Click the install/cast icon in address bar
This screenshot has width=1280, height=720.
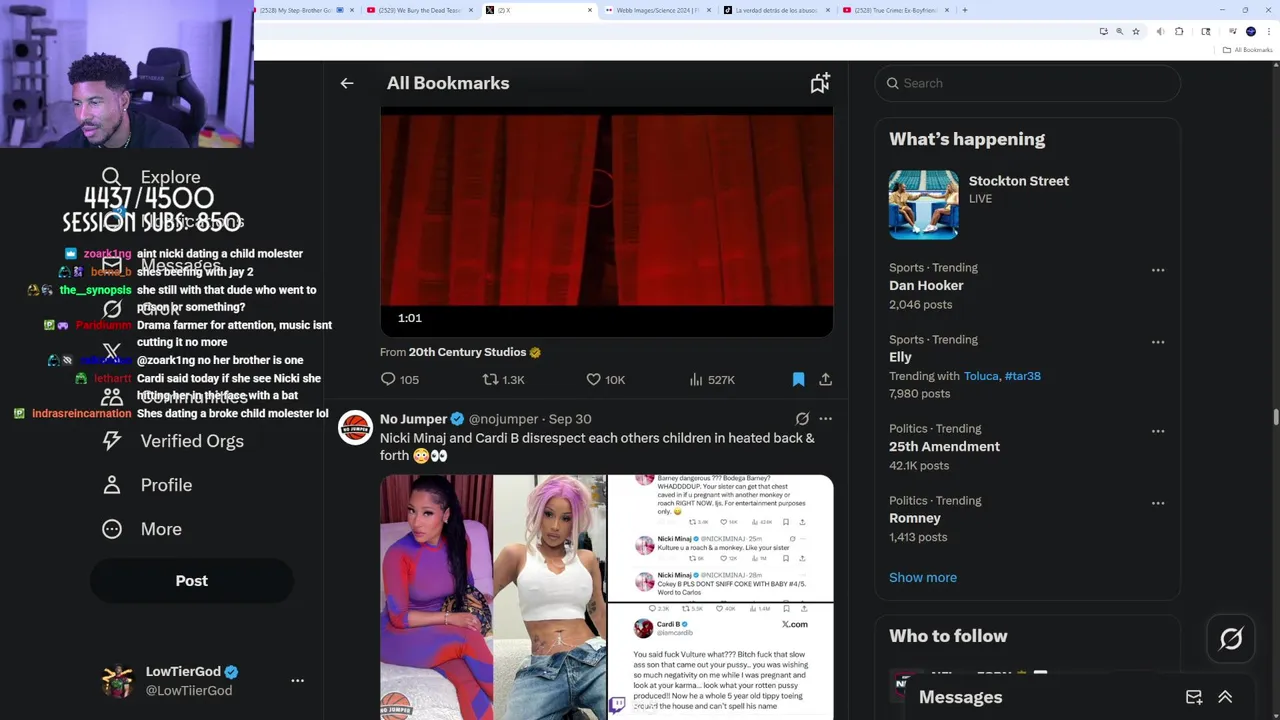(x=1103, y=32)
